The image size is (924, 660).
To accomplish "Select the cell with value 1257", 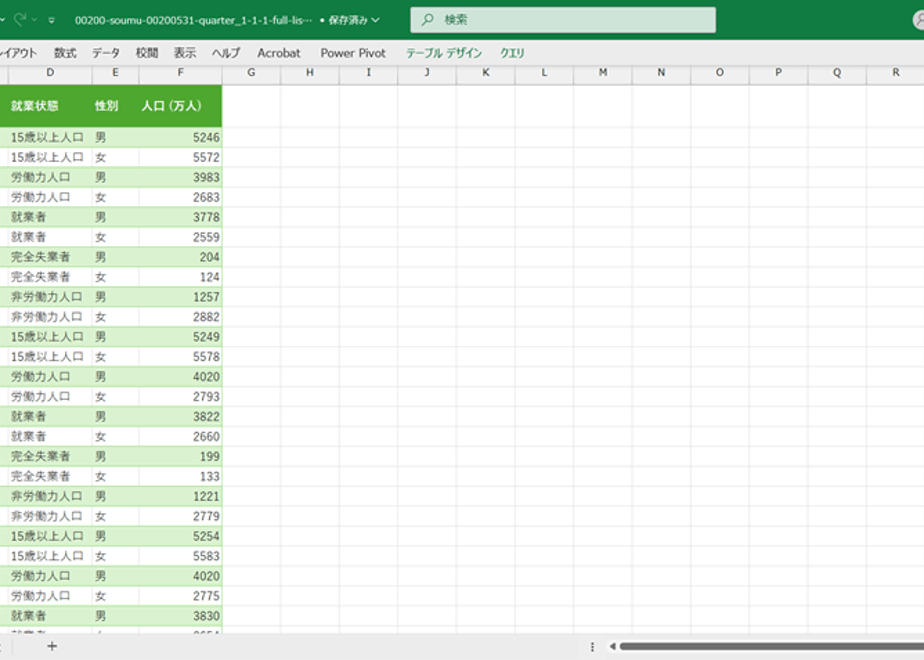I will point(180,297).
